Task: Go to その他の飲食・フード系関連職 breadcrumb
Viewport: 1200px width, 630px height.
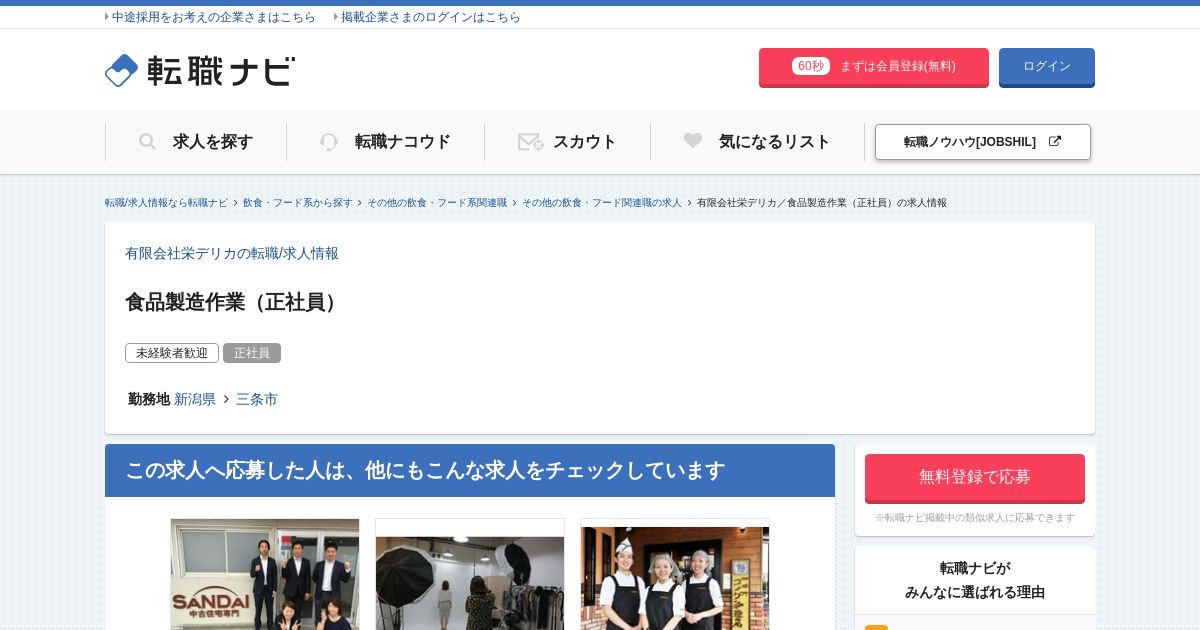Action: [x=437, y=203]
